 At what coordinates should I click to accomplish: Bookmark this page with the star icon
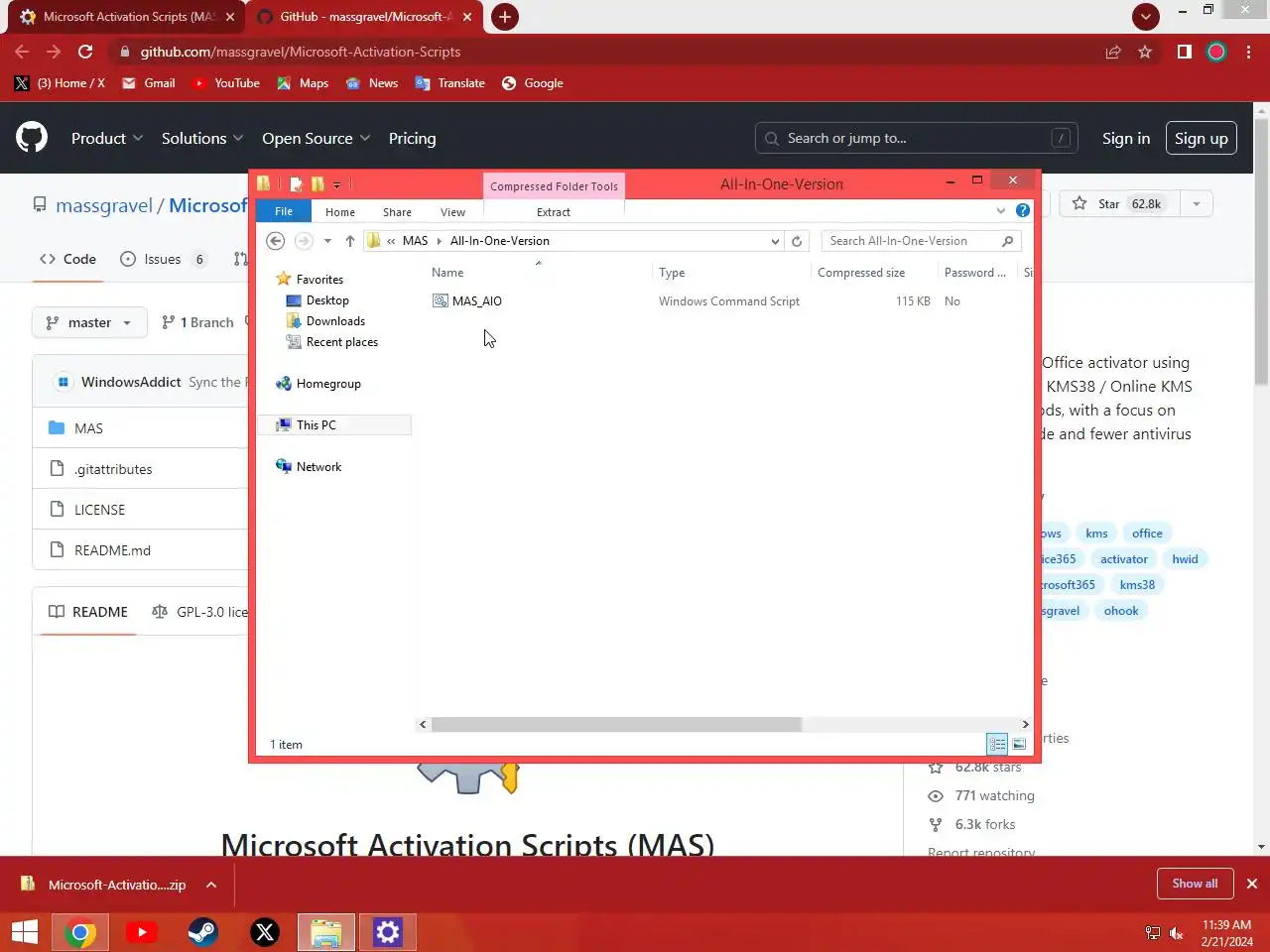click(1145, 52)
